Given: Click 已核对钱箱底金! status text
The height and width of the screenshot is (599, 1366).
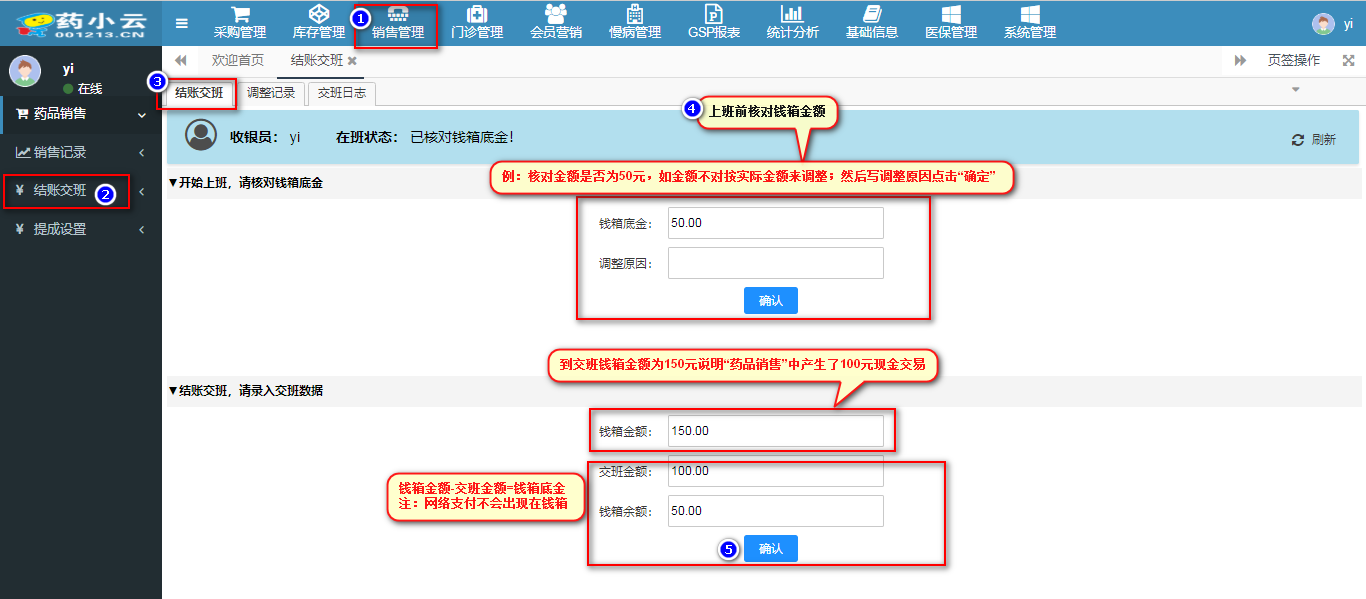Looking at the screenshot, I should 462,137.
